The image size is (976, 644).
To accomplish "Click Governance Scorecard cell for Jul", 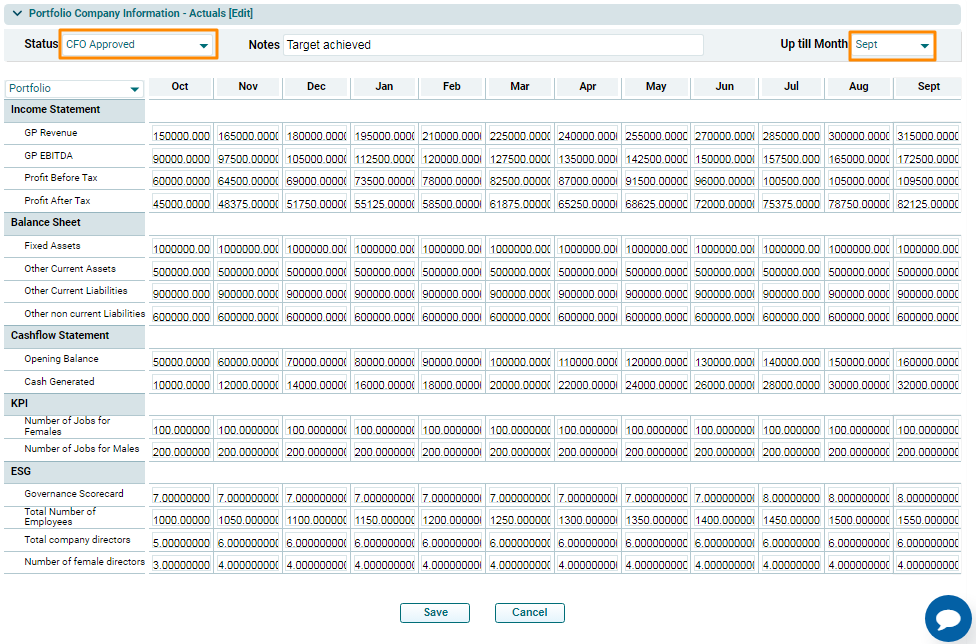I will [x=791, y=498].
